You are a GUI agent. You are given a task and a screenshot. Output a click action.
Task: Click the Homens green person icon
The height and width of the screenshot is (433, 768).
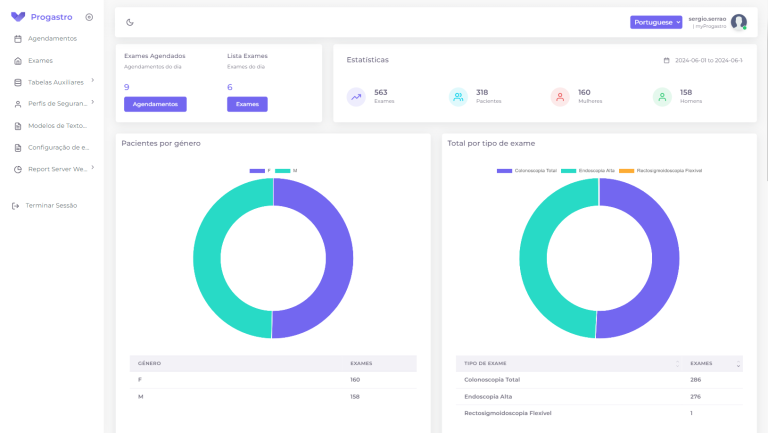point(662,97)
